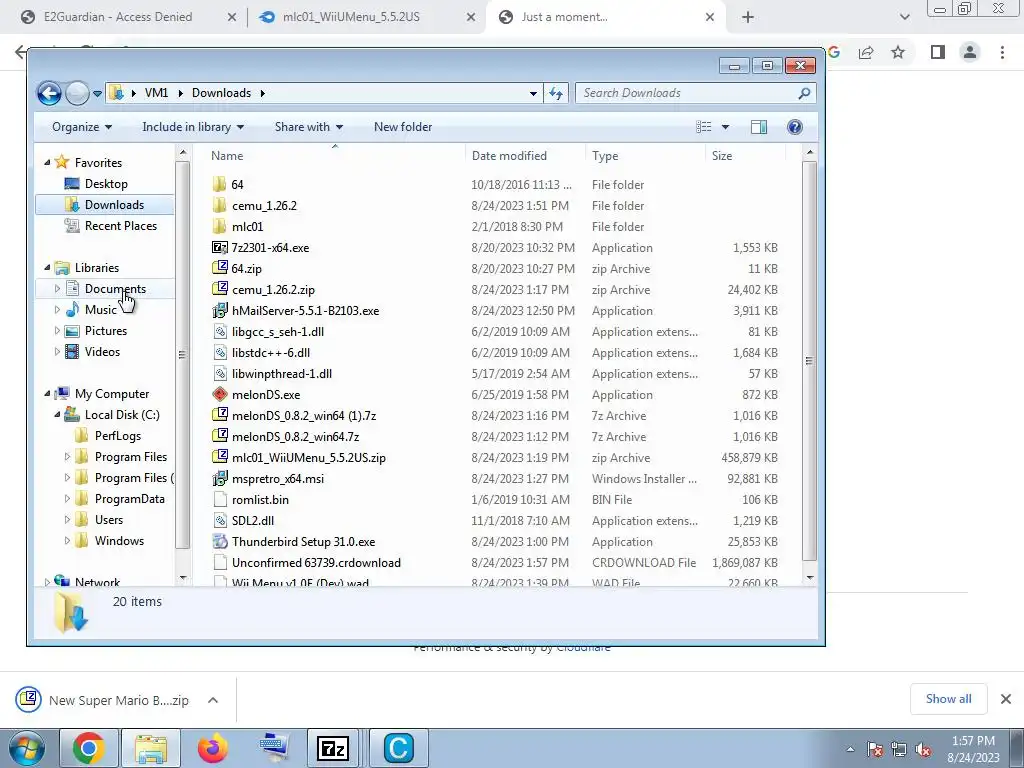This screenshot has height=768, width=1024.
Task: Open Firefox from the taskbar
Action: [212, 748]
